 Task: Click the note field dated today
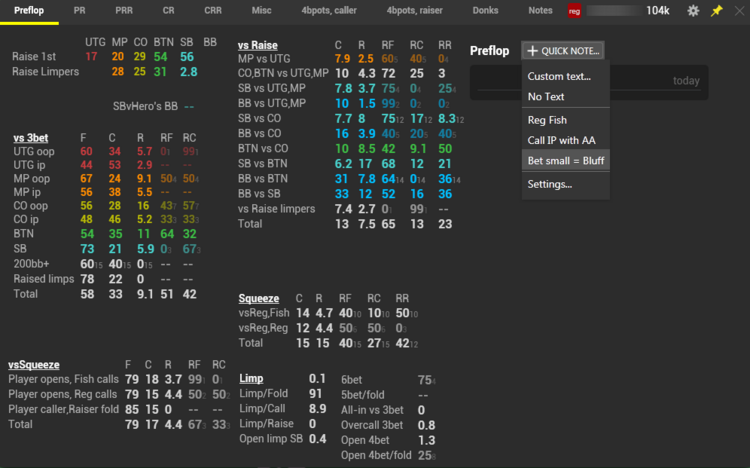coord(589,82)
